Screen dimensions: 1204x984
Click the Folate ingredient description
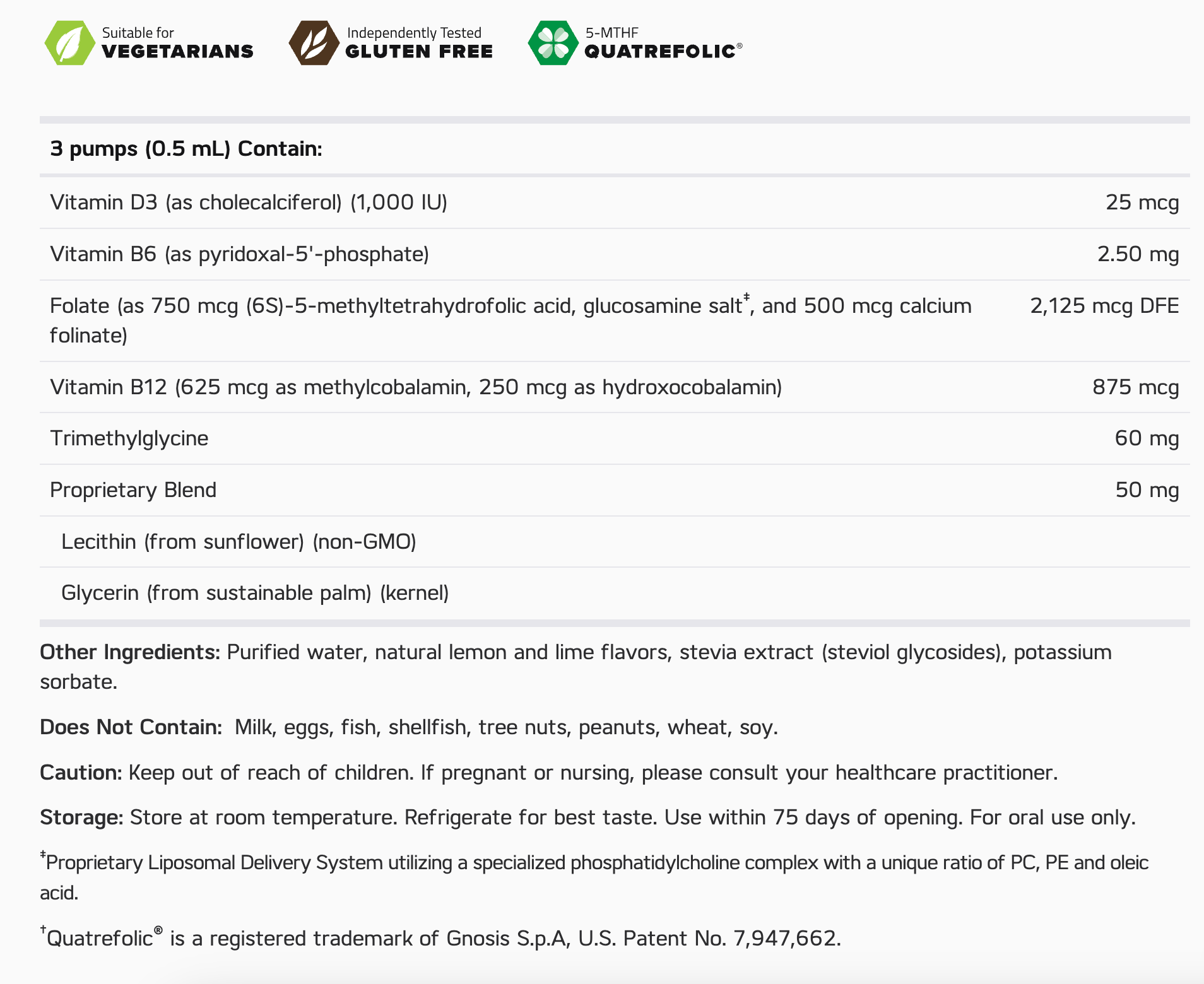pyautogui.click(x=510, y=307)
